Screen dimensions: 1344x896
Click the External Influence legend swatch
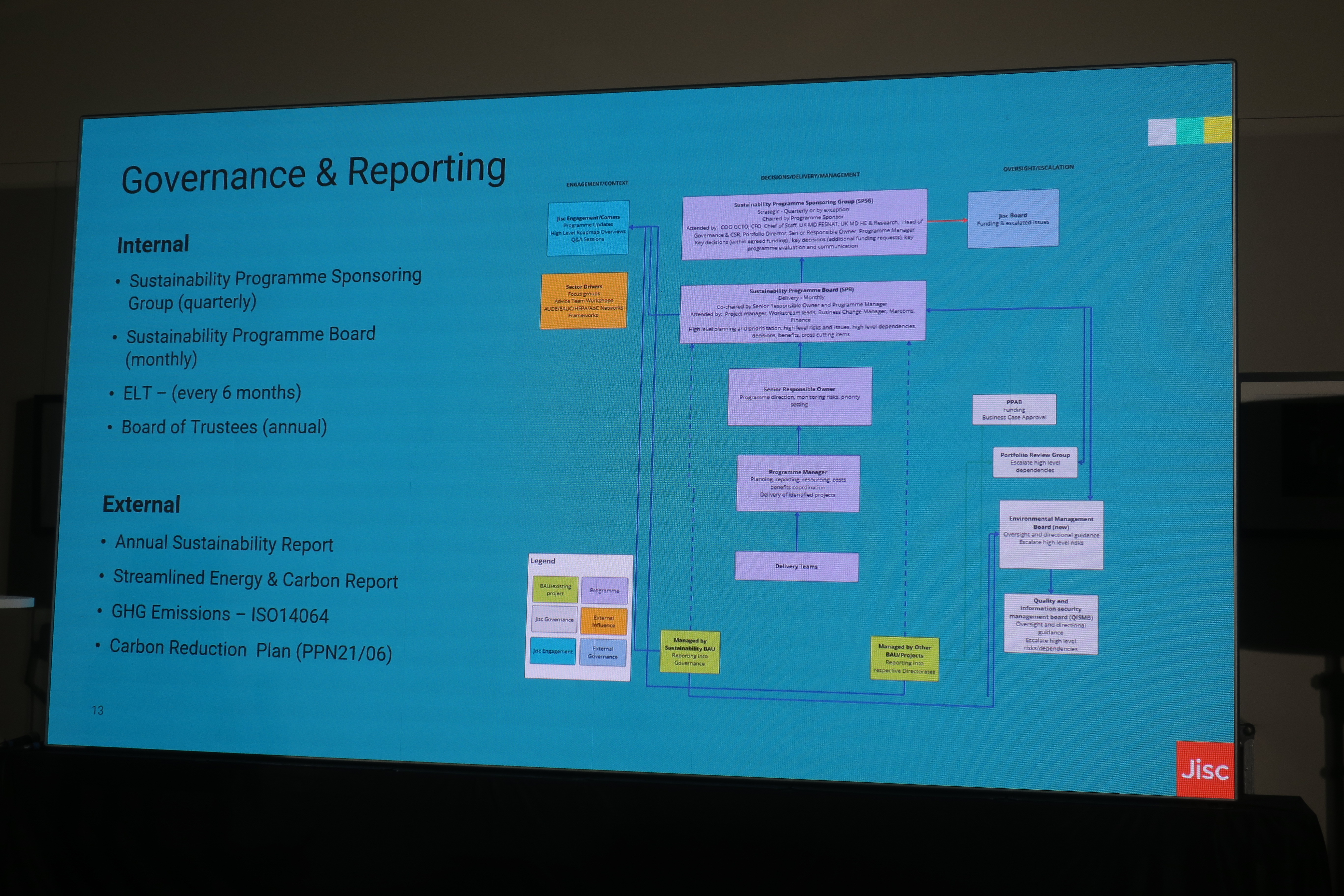click(603, 621)
